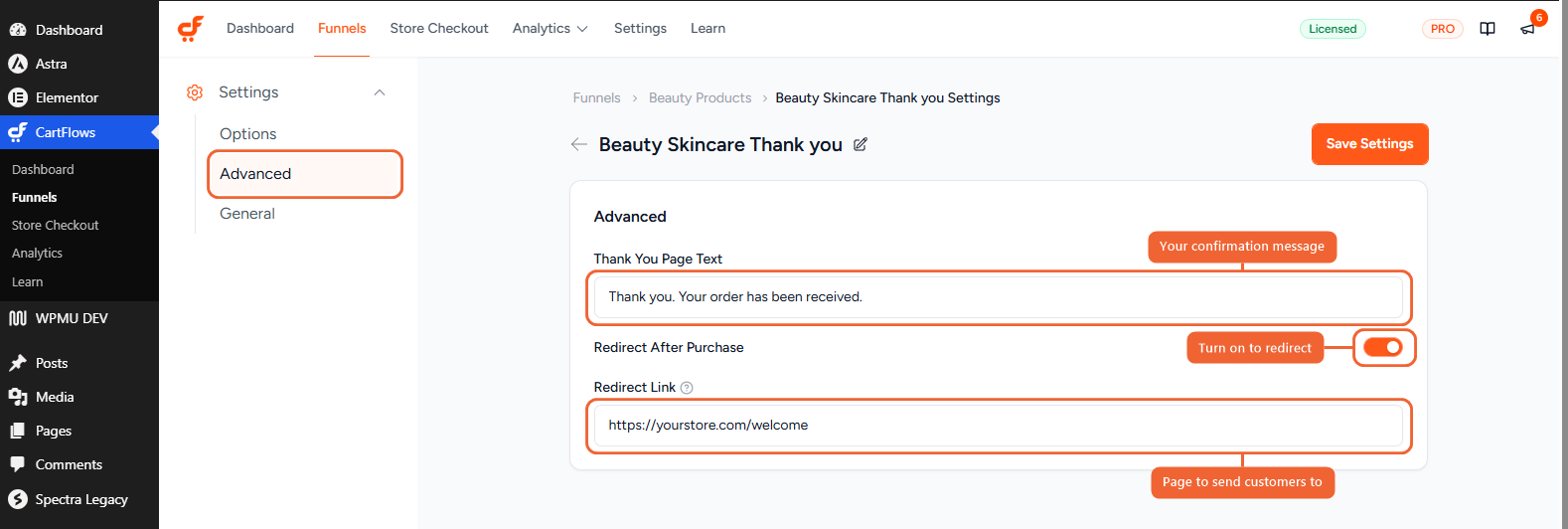The image size is (1568, 529).
Task: Click the Comments bubble icon
Action: click(18, 464)
